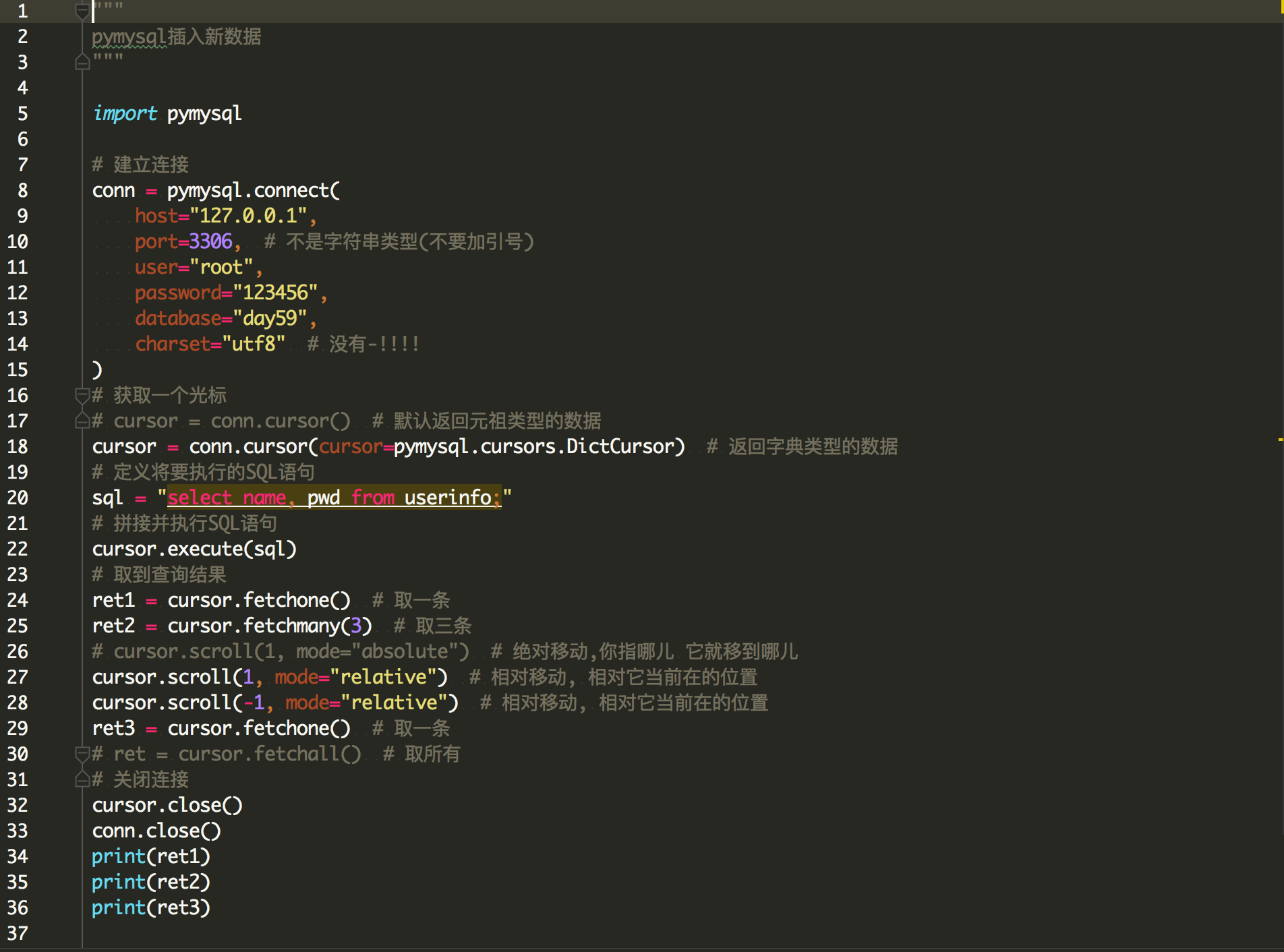This screenshot has width=1284, height=952.
Task: Collapse the comment fold marker on line 30
Action: (82, 754)
